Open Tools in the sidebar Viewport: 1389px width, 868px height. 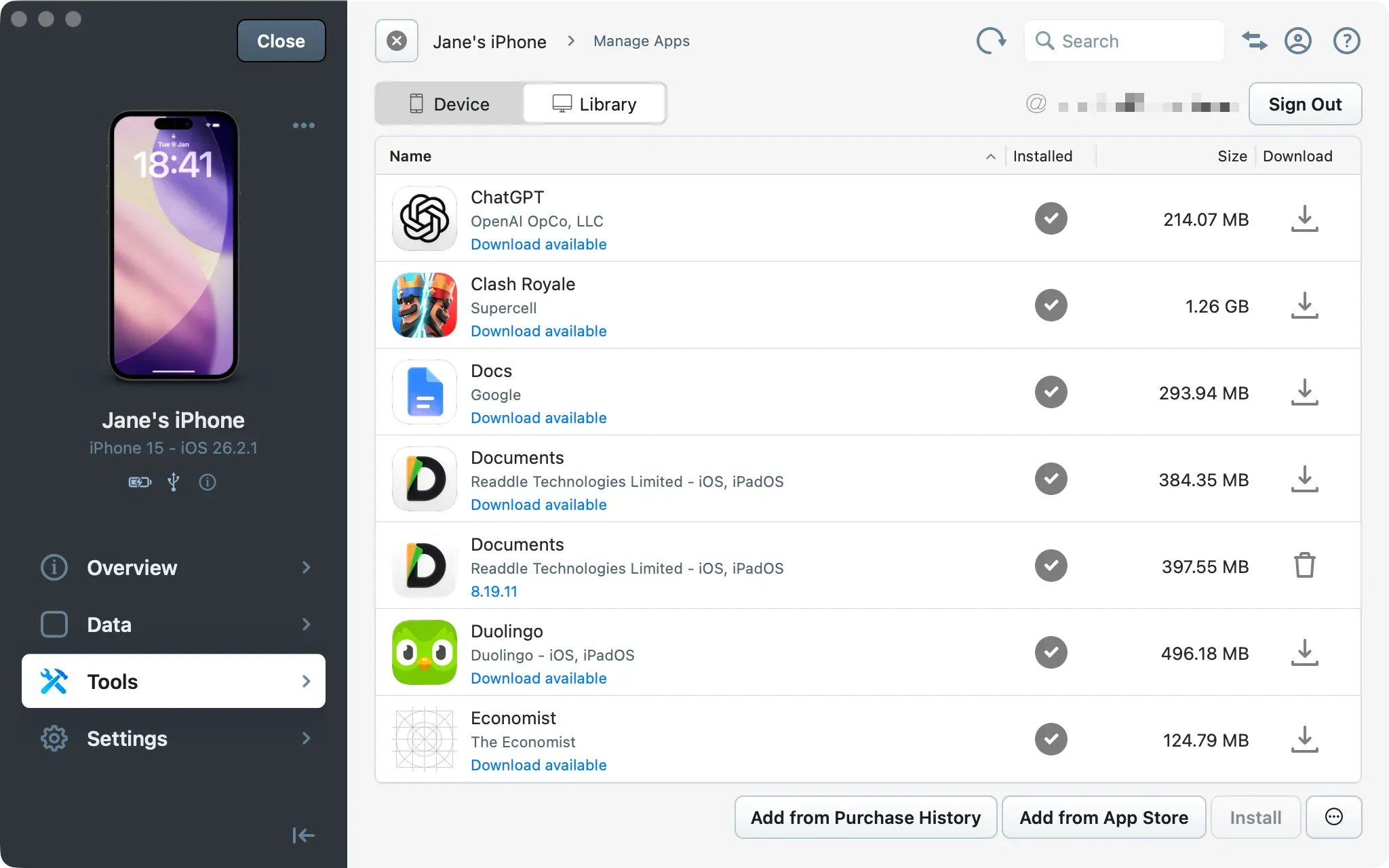pos(174,681)
